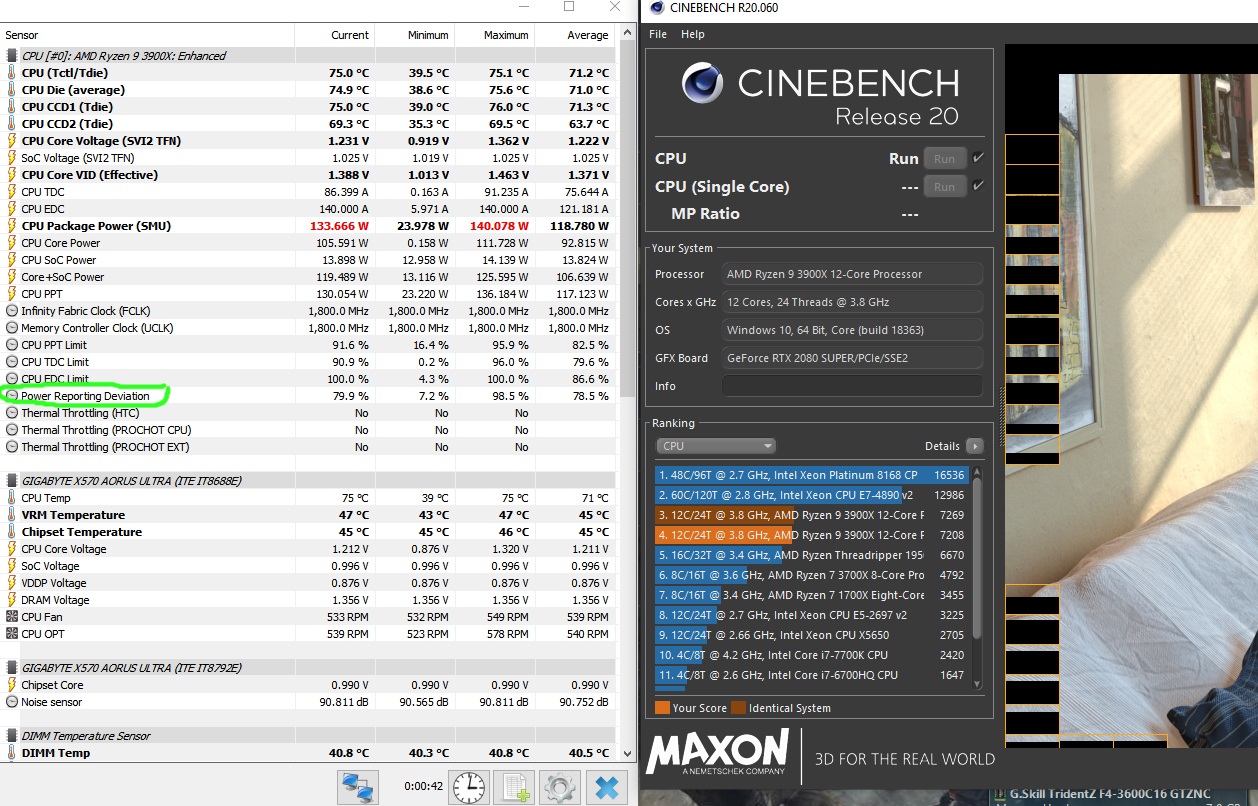Click fan icon beside CPU Fan row
1258x806 pixels.
pos(11,617)
